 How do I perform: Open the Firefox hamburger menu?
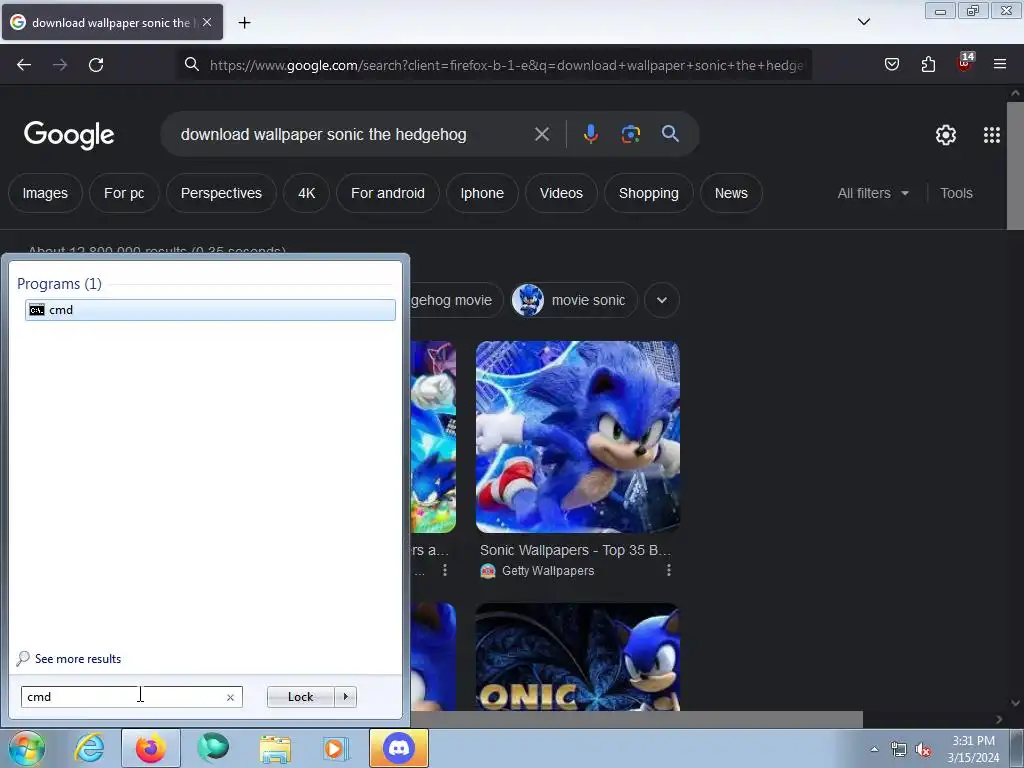(1000, 64)
